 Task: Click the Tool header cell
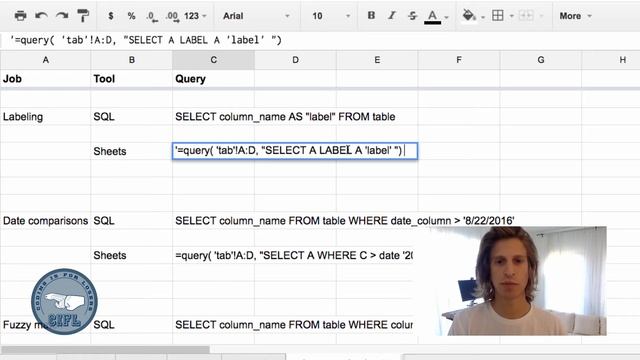(x=131, y=79)
